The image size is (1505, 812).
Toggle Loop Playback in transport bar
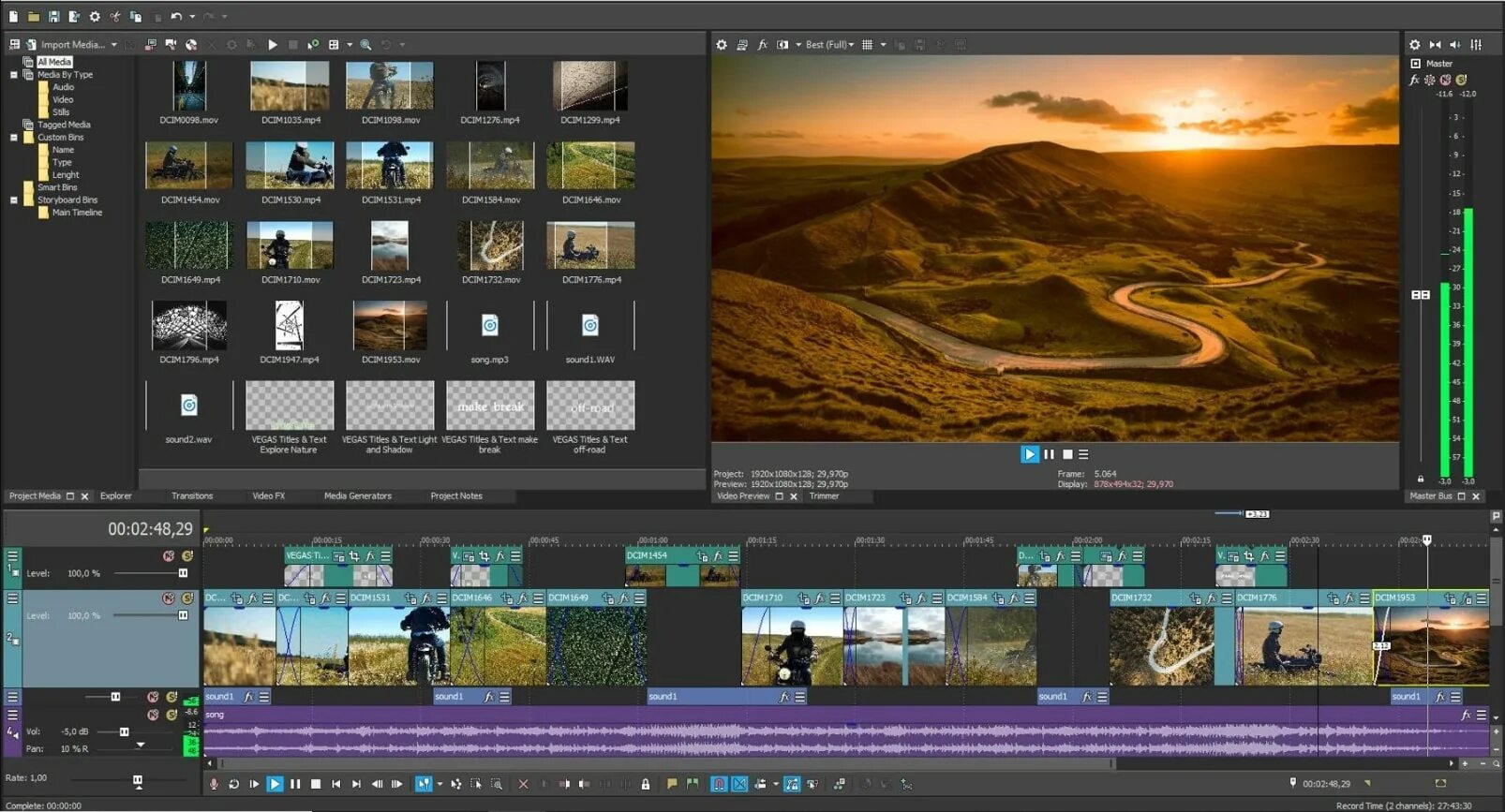click(x=233, y=784)
